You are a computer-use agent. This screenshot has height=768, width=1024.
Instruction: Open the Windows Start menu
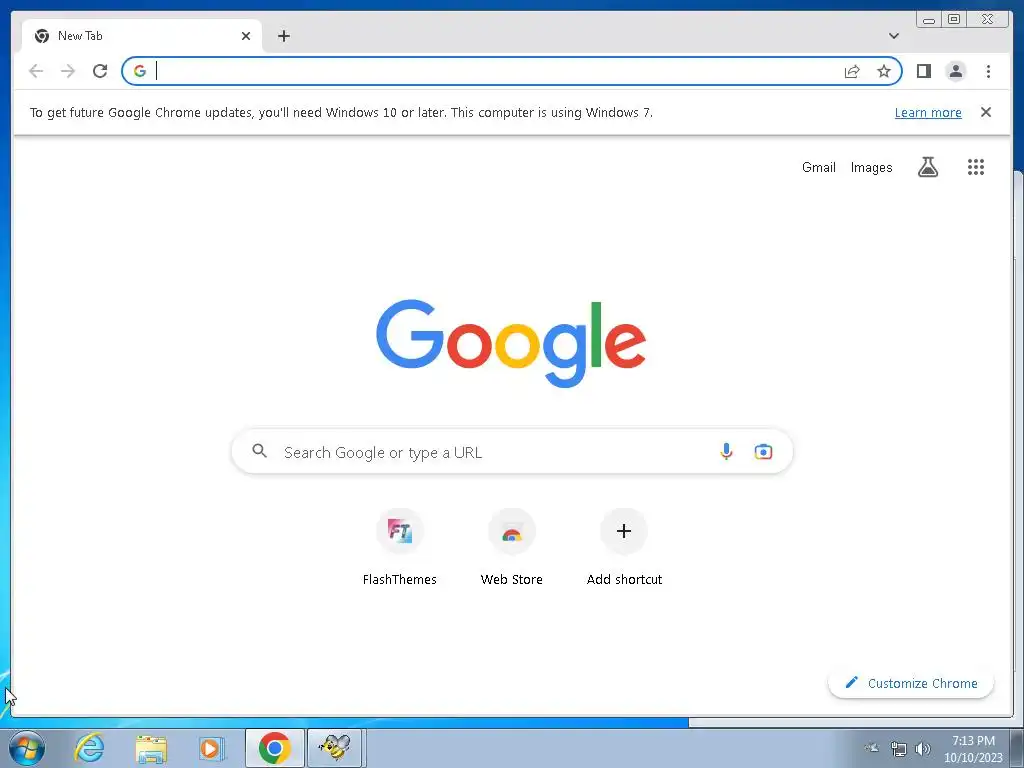(x=27, y=748)
